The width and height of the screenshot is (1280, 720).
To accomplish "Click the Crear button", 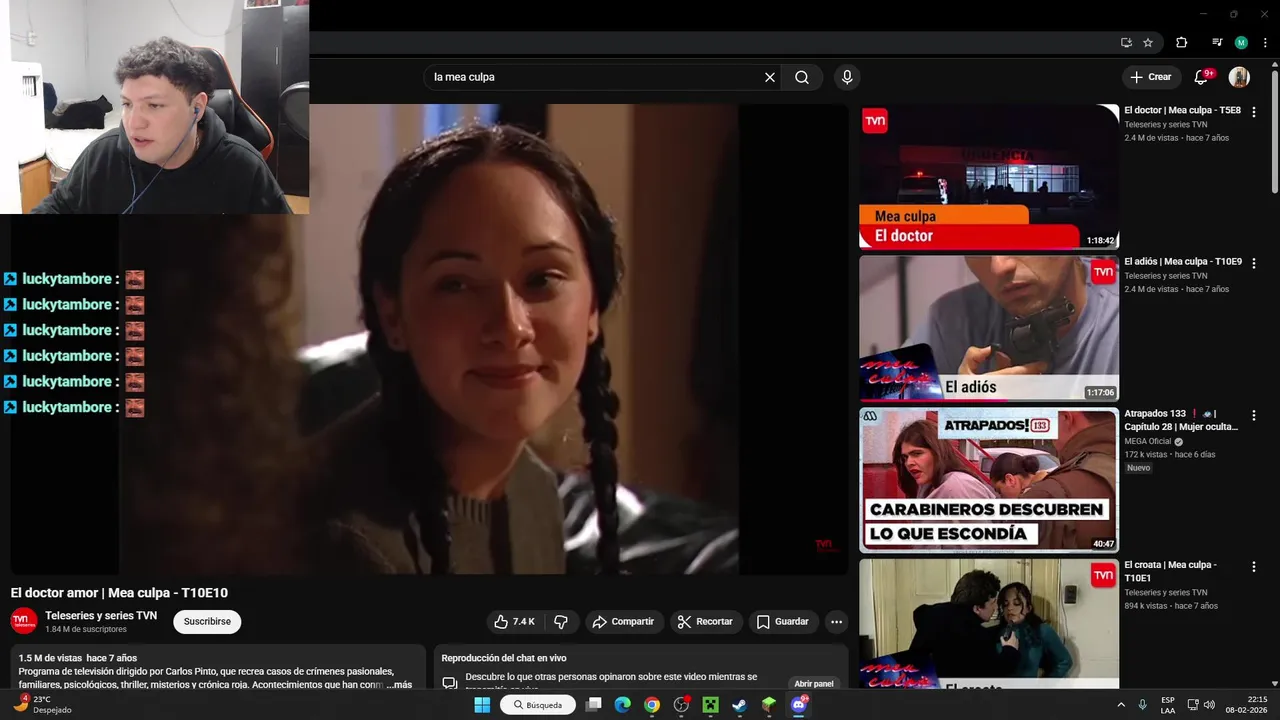I will (x=1150, y=77).
